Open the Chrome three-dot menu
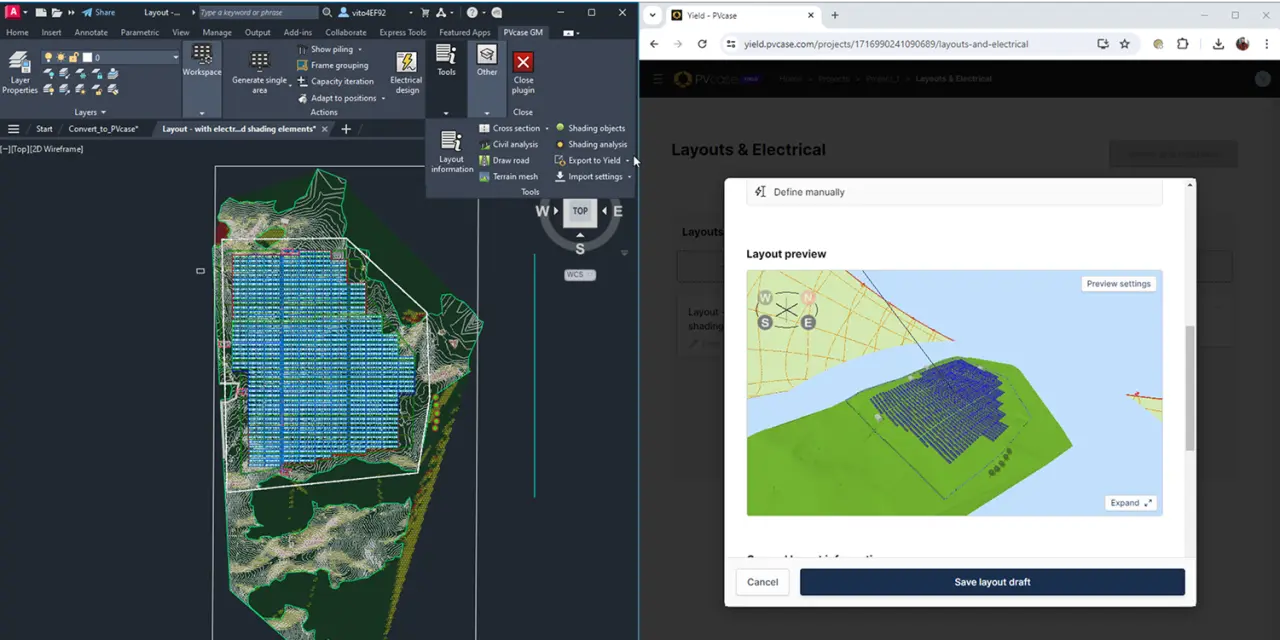This screenshot has width=1280, height=640. pos(1266,44)
